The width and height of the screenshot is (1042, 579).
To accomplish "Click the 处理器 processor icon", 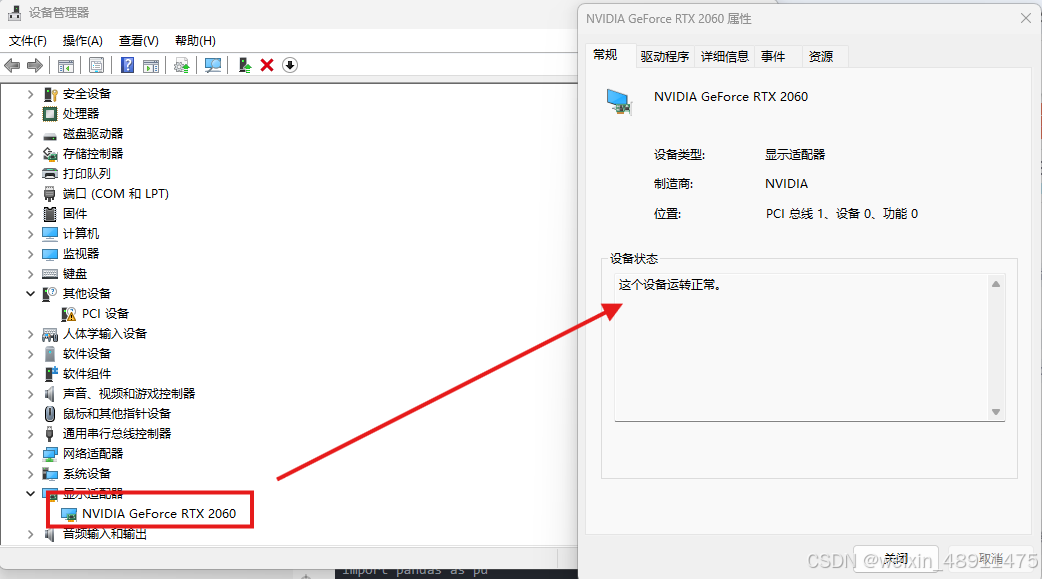I will [50, 114].
